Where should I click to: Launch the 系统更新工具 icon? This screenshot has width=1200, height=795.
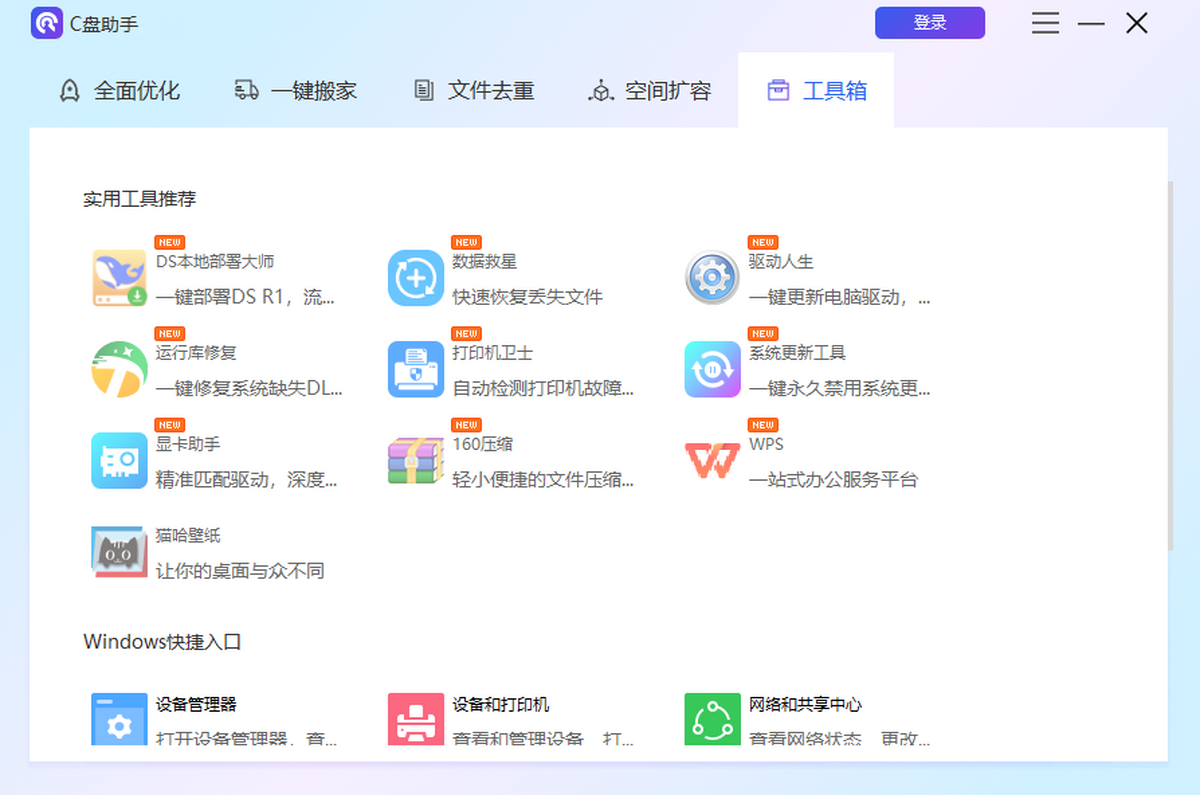tap(711, 369)
